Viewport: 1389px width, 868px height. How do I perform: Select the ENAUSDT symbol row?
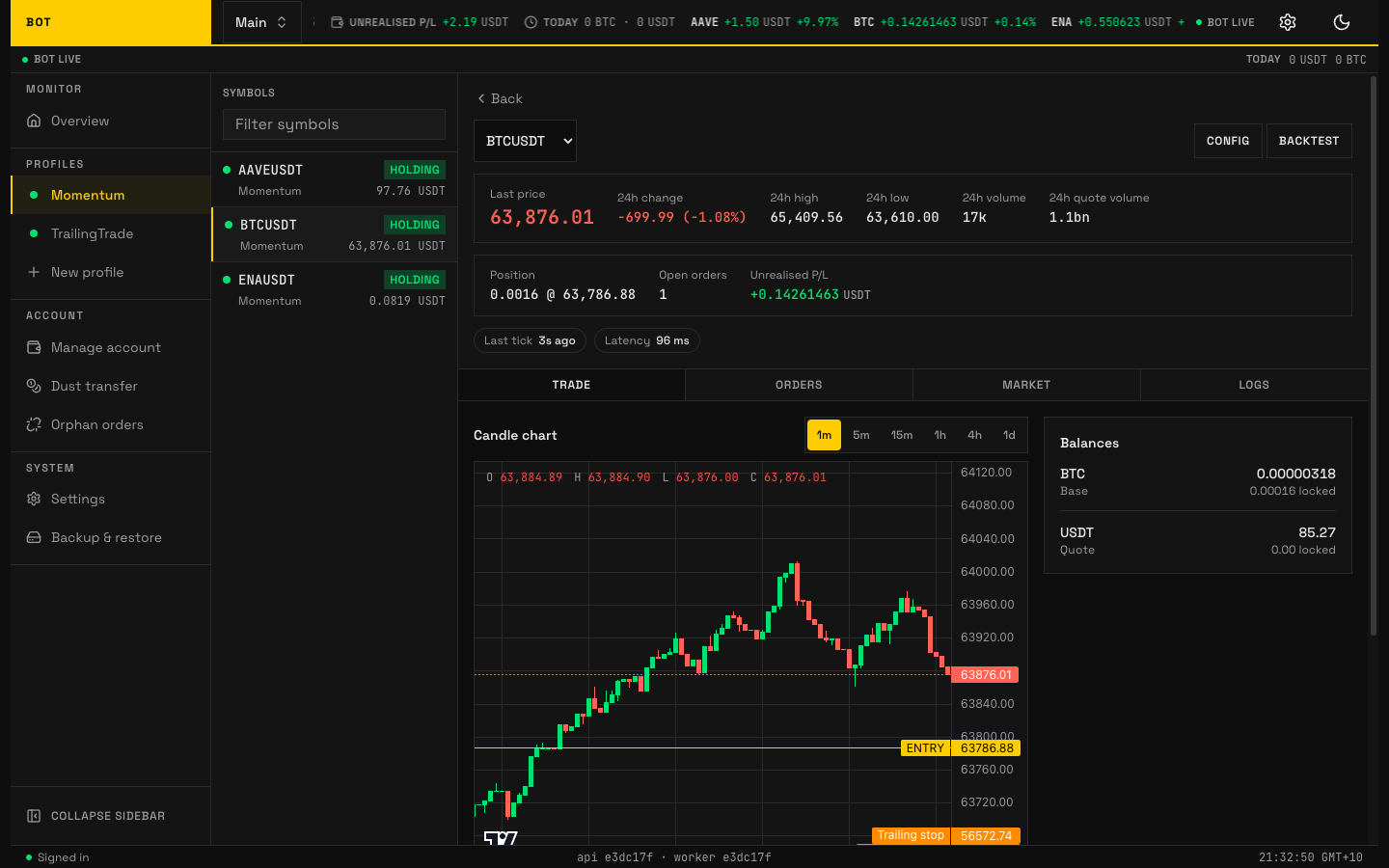click(x=334, y=289)
